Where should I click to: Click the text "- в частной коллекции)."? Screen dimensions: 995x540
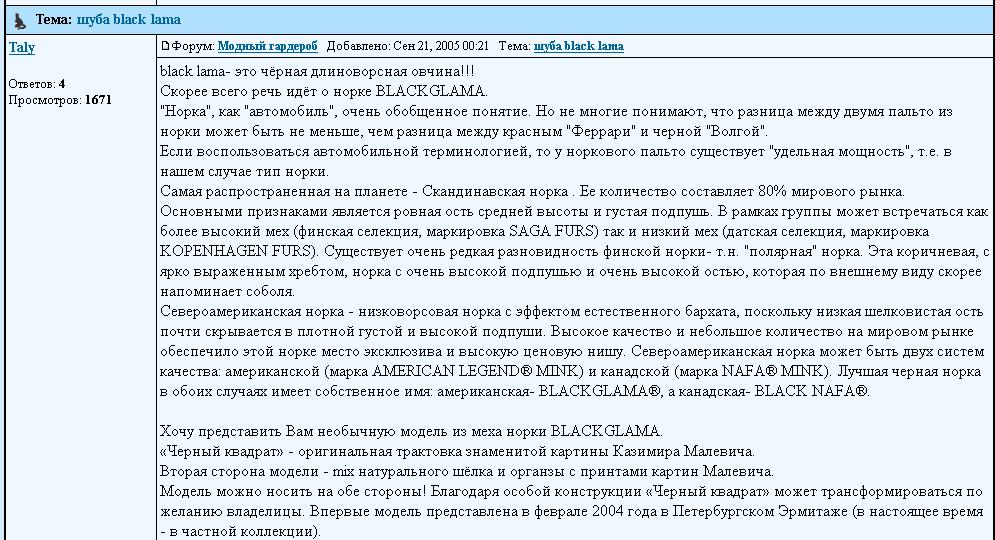point(240,532)
